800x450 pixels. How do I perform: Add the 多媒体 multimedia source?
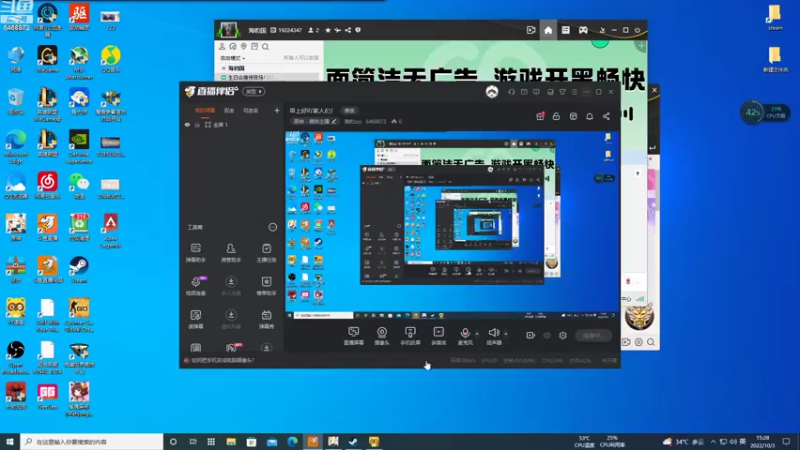coord(438,336)
